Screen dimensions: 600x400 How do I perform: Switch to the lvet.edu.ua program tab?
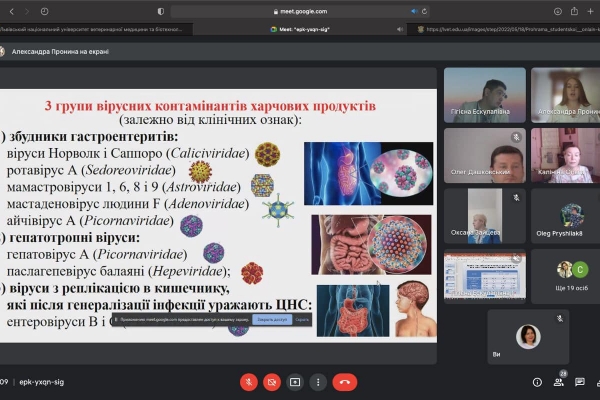click(504, 29)
